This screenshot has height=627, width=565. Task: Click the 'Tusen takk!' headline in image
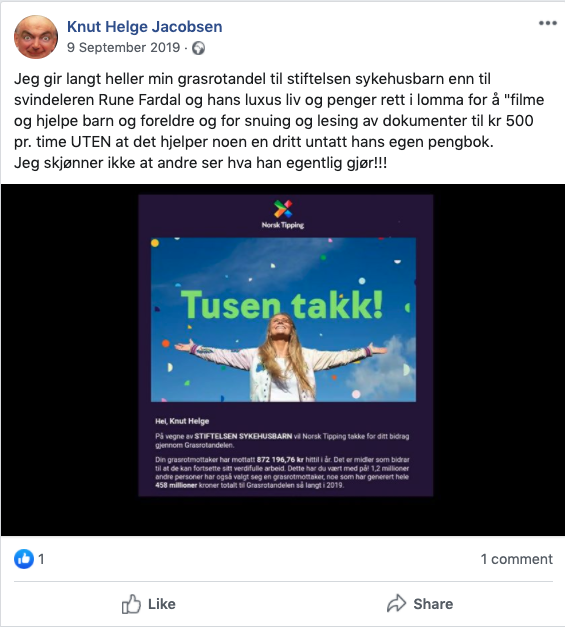[282, 305]
